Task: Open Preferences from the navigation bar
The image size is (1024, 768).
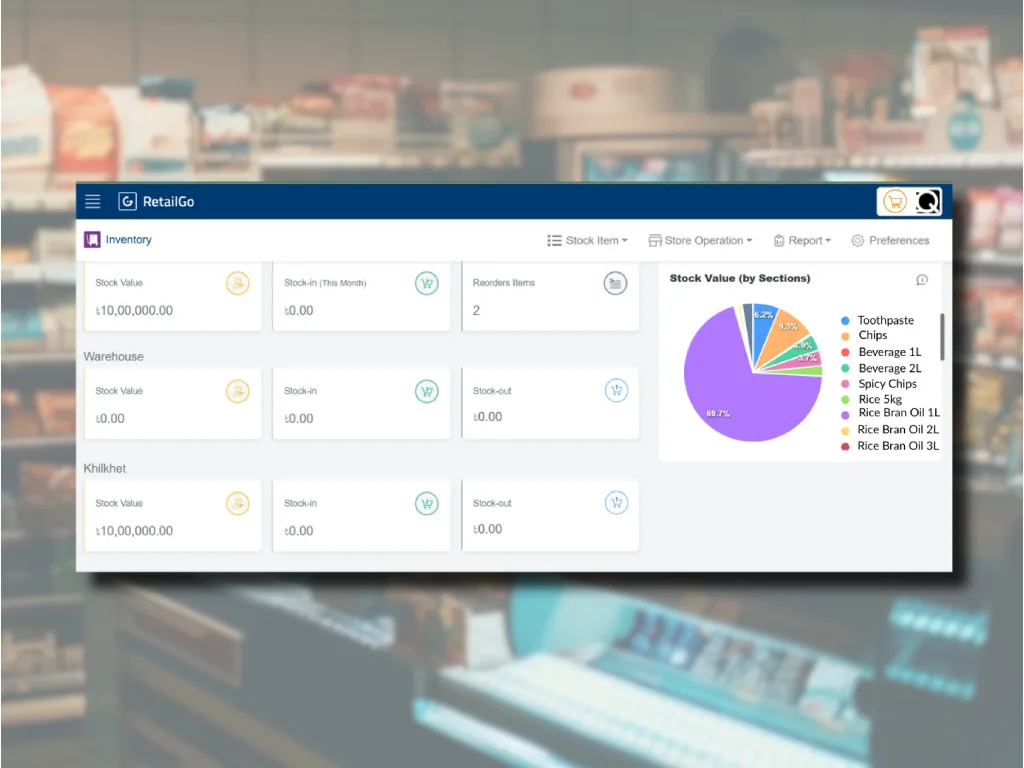Action: tap(890, 241)
